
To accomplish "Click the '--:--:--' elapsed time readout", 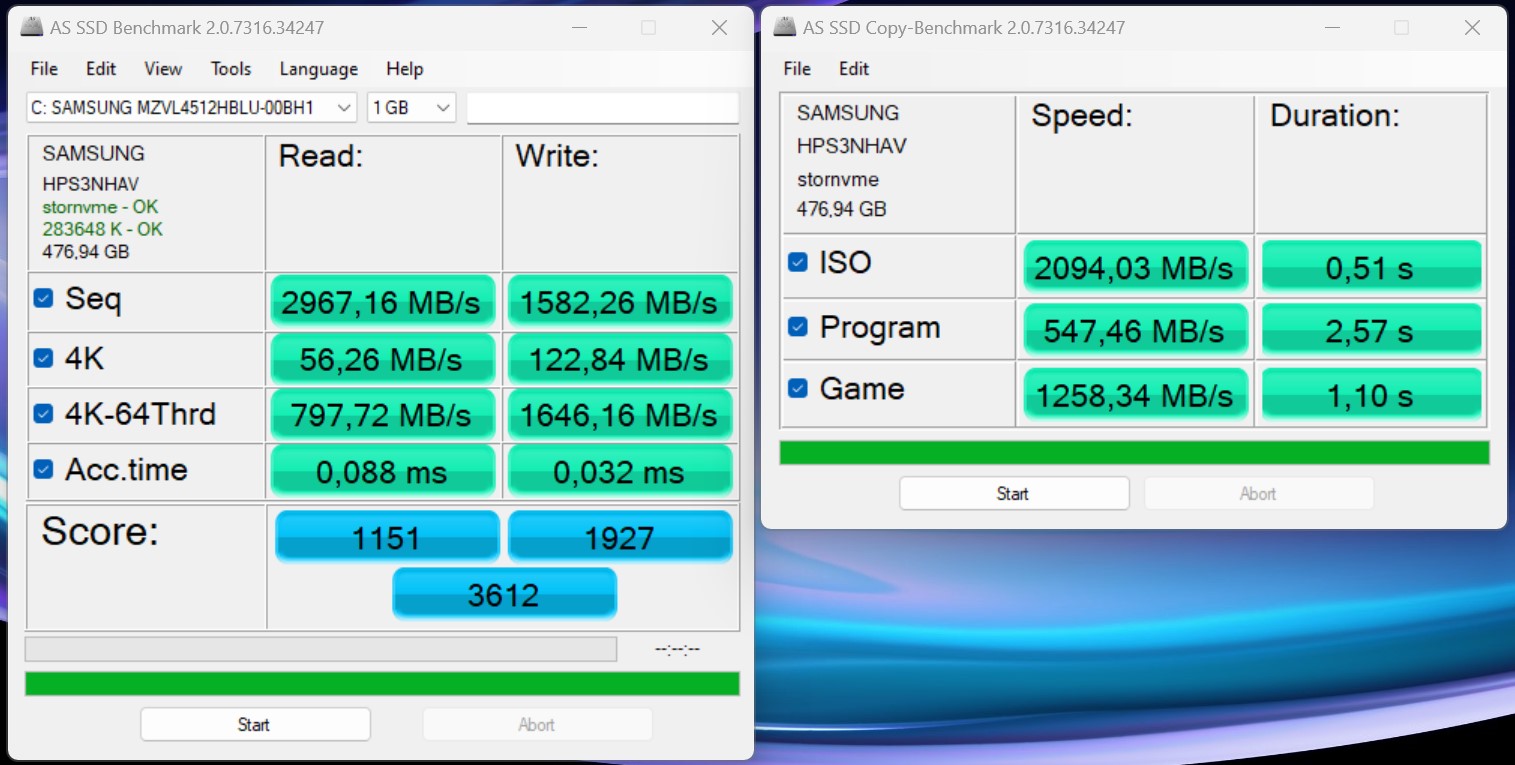I will pyautogui.click(x=677, y=650).
